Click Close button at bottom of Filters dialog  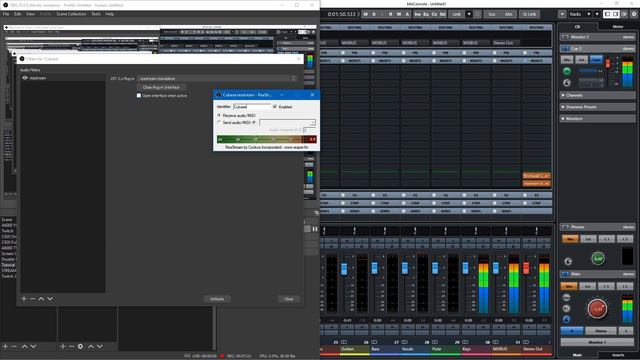tap(289, 299)
